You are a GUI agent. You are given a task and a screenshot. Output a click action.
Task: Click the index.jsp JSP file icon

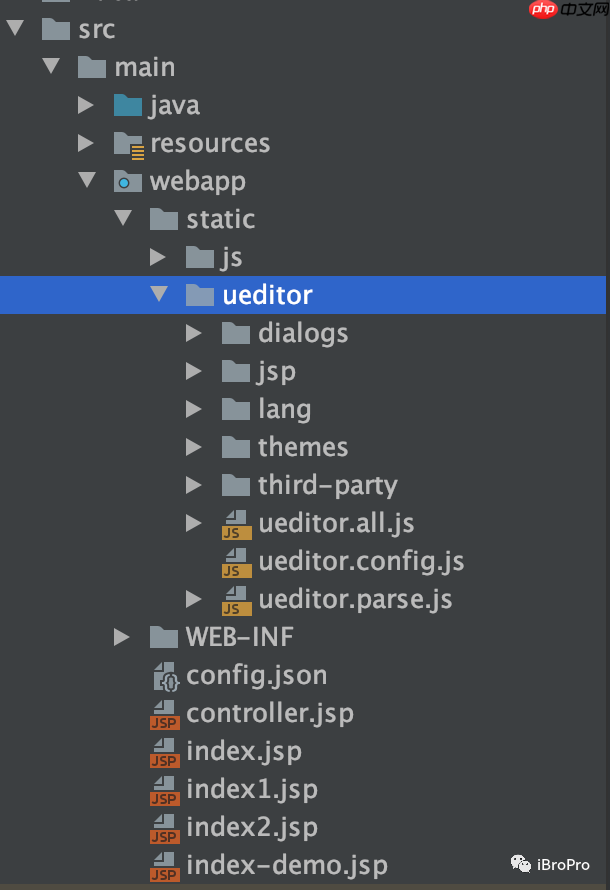point(165,753)
